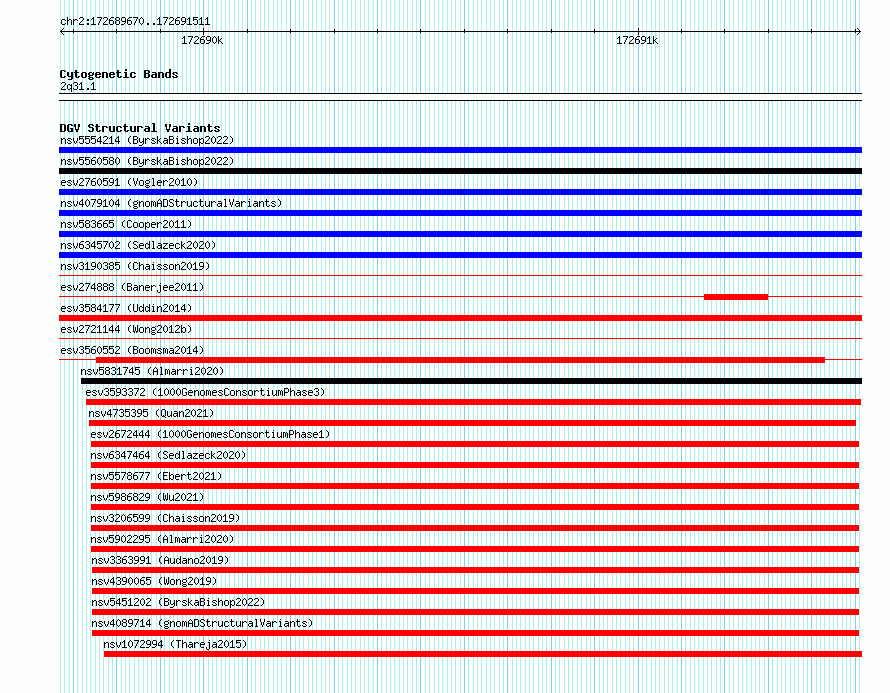The width and height of the screenshot is (890, 693).
Task: Click nsv4390065 (Wong2019) label
Action: pyautogui.click(x=154, y=581)
